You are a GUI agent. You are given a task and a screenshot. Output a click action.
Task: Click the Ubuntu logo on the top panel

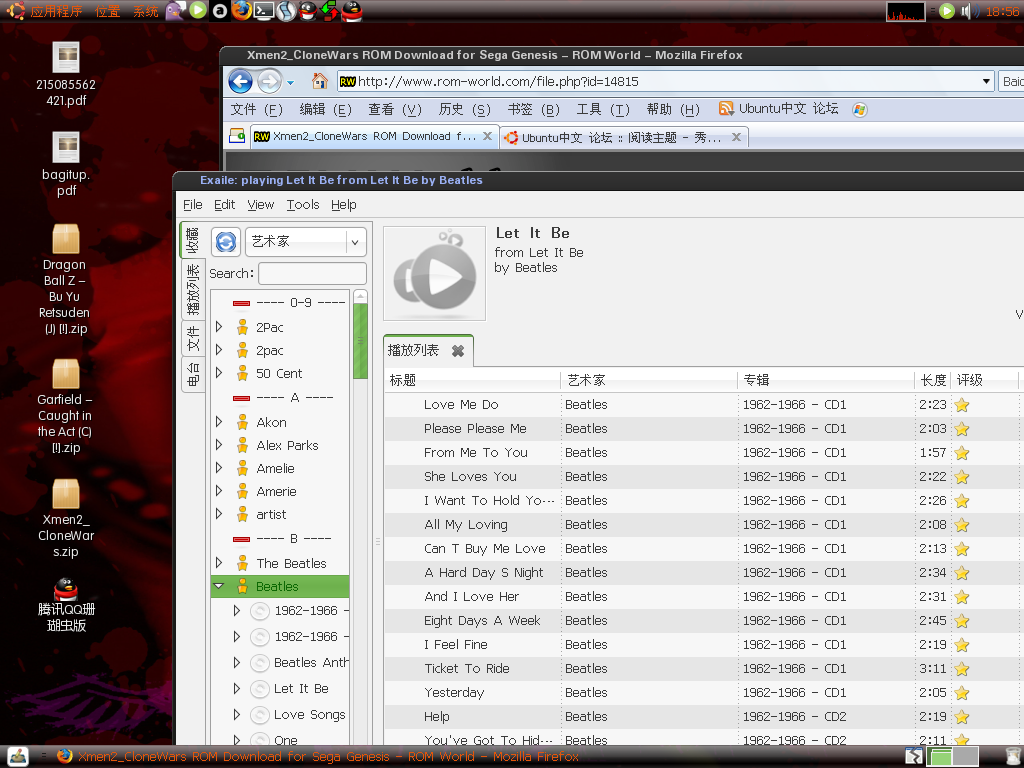tap(14, 10)
